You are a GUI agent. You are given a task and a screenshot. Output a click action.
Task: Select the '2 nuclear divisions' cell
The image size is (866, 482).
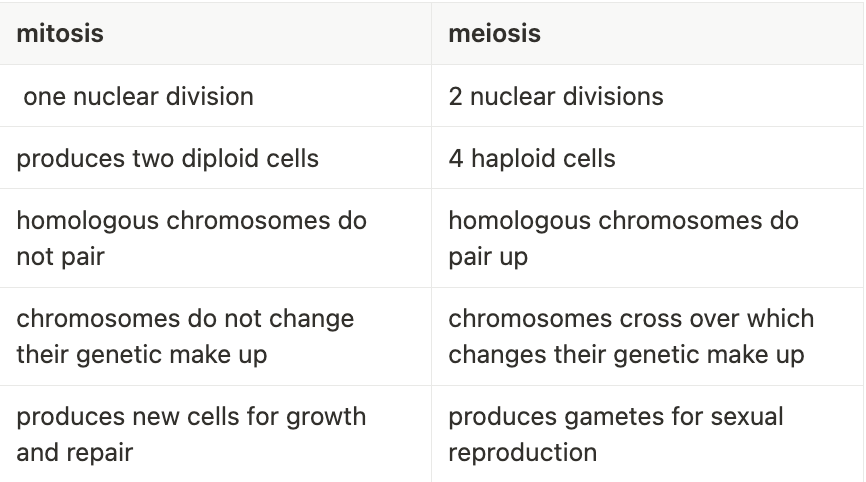tap(647, 96)
